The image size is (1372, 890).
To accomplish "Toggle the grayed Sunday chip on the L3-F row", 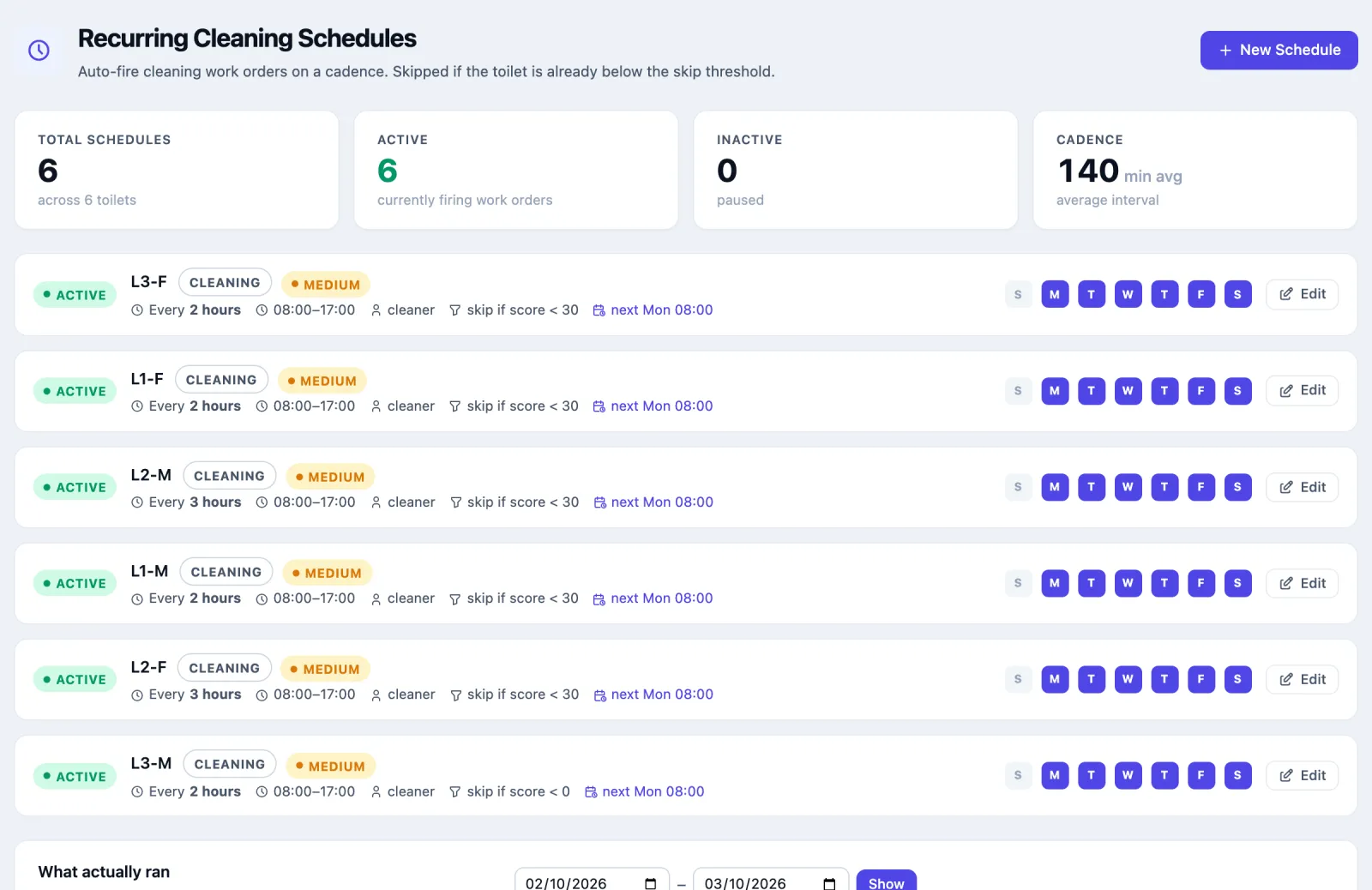I will 1018,294.
